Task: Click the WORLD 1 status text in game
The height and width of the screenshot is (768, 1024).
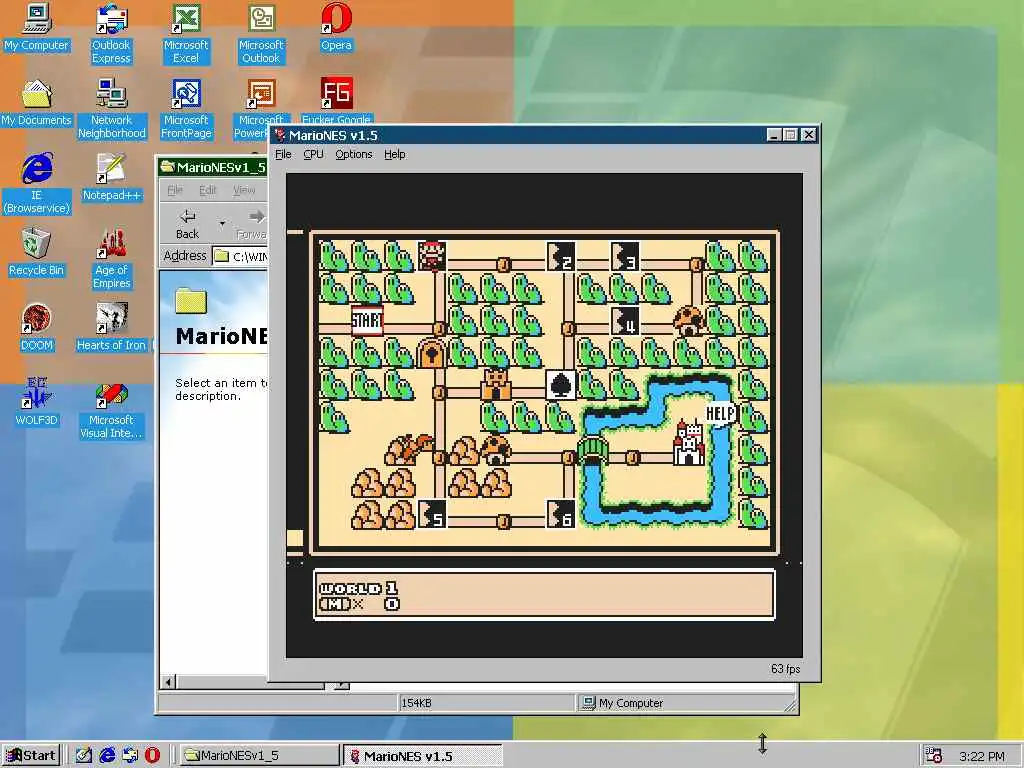Action: click(359, 588)
